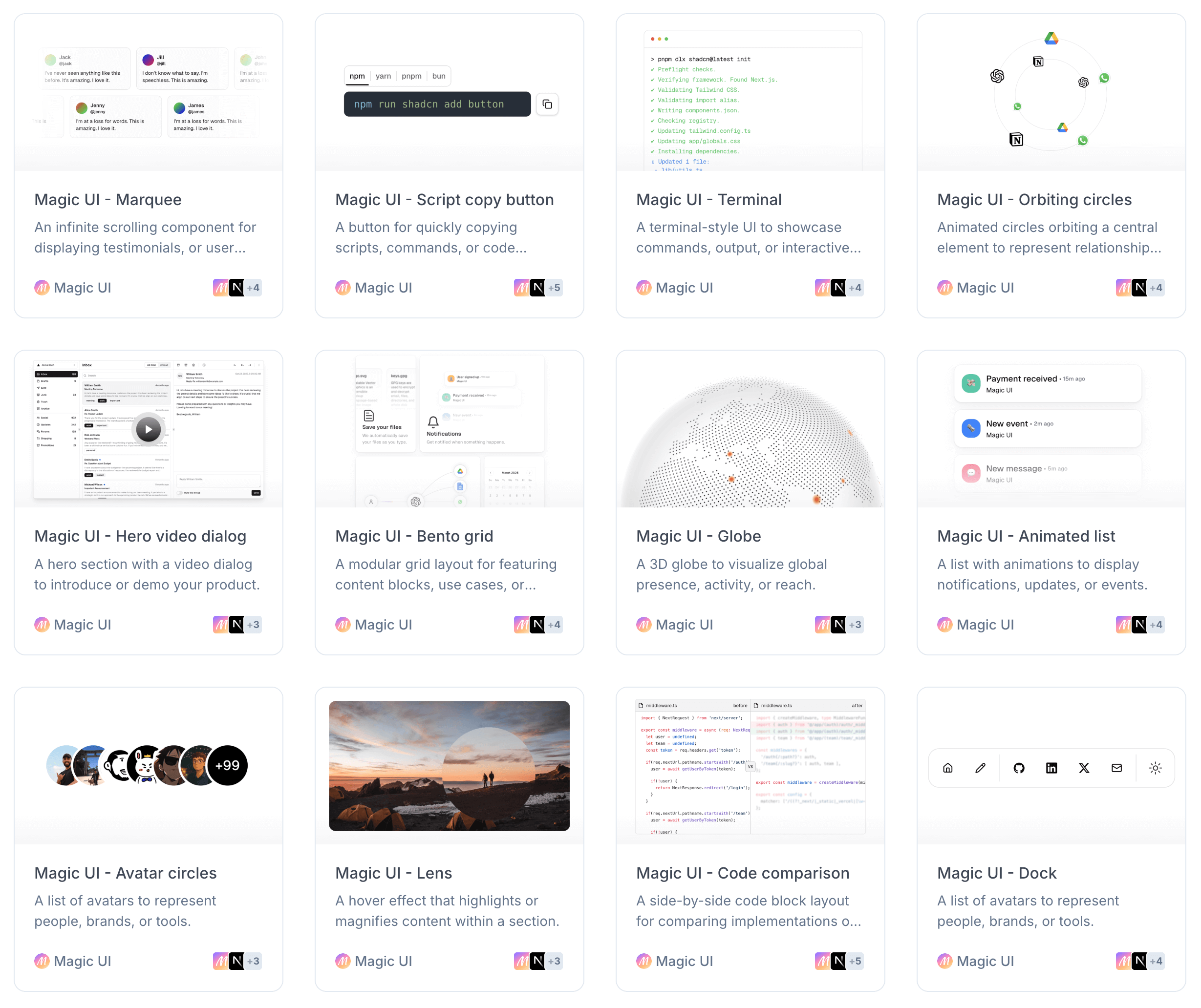Open the Magic UI - Orbiting circles title

click(1034, 200)
